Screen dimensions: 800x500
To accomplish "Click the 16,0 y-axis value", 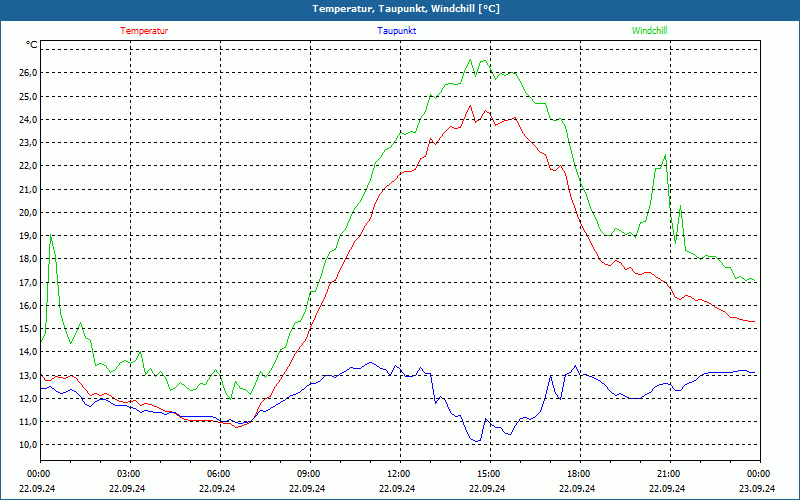I will (x=29, y=306).
